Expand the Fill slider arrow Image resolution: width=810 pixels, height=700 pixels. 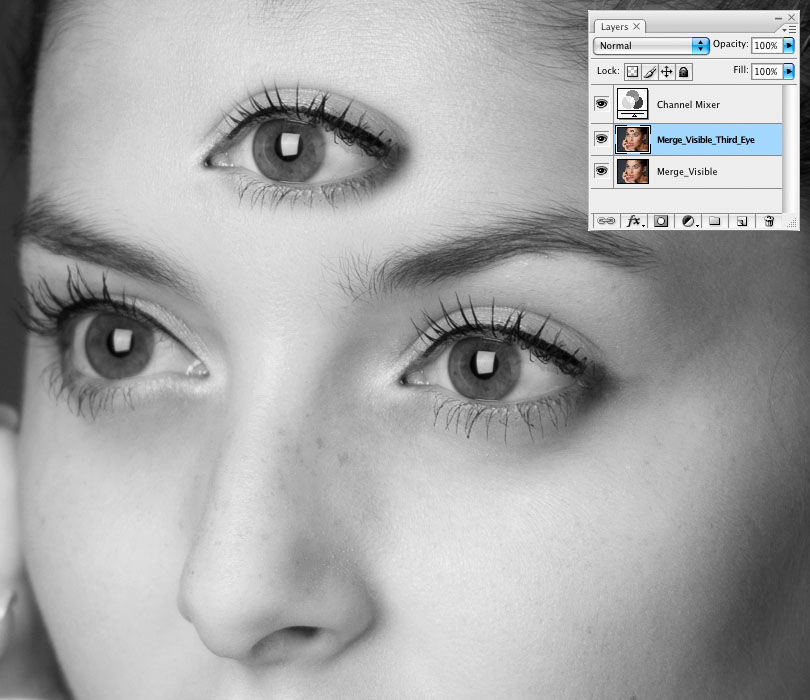pos(789,72)
